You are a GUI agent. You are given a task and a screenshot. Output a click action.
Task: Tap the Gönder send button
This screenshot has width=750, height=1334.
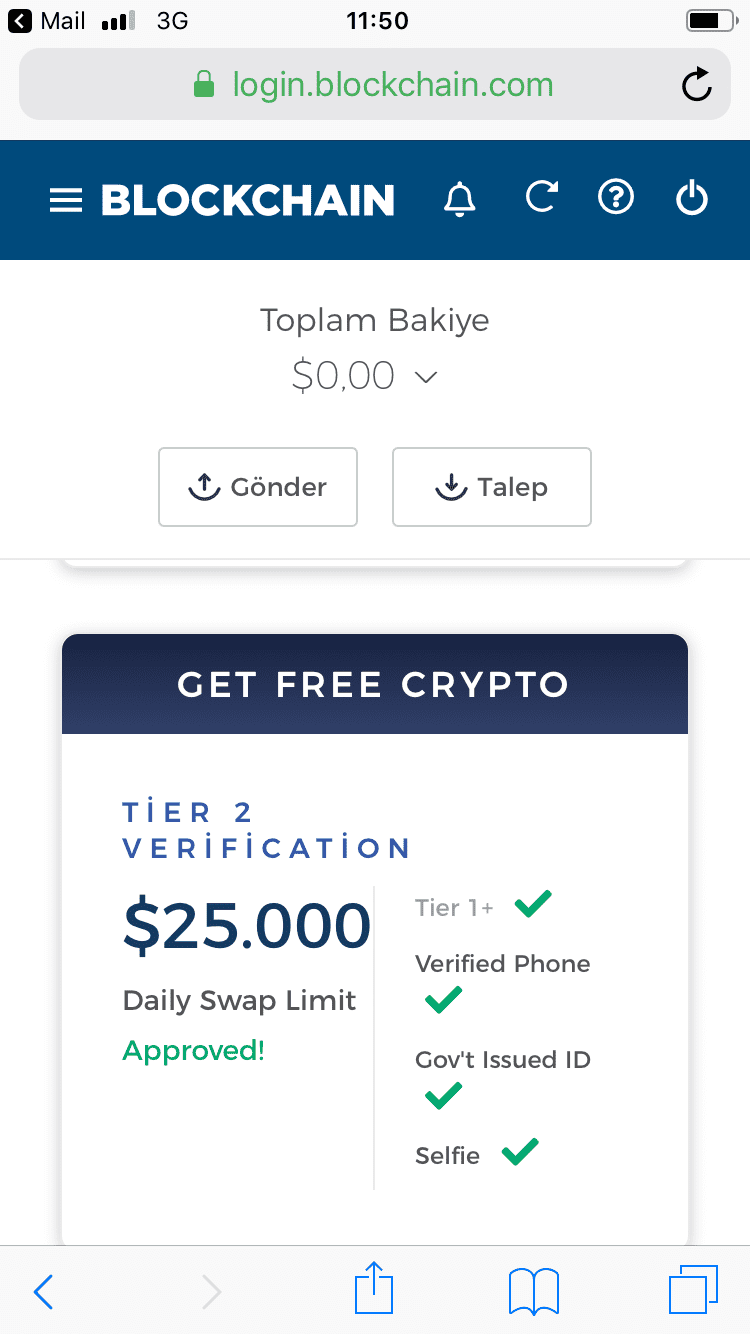coord(258,487)
